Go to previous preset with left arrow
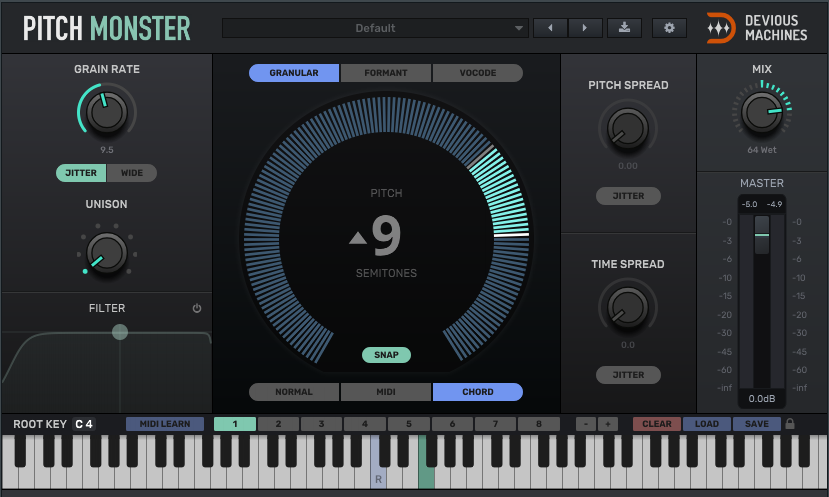 tap(550, 28)
